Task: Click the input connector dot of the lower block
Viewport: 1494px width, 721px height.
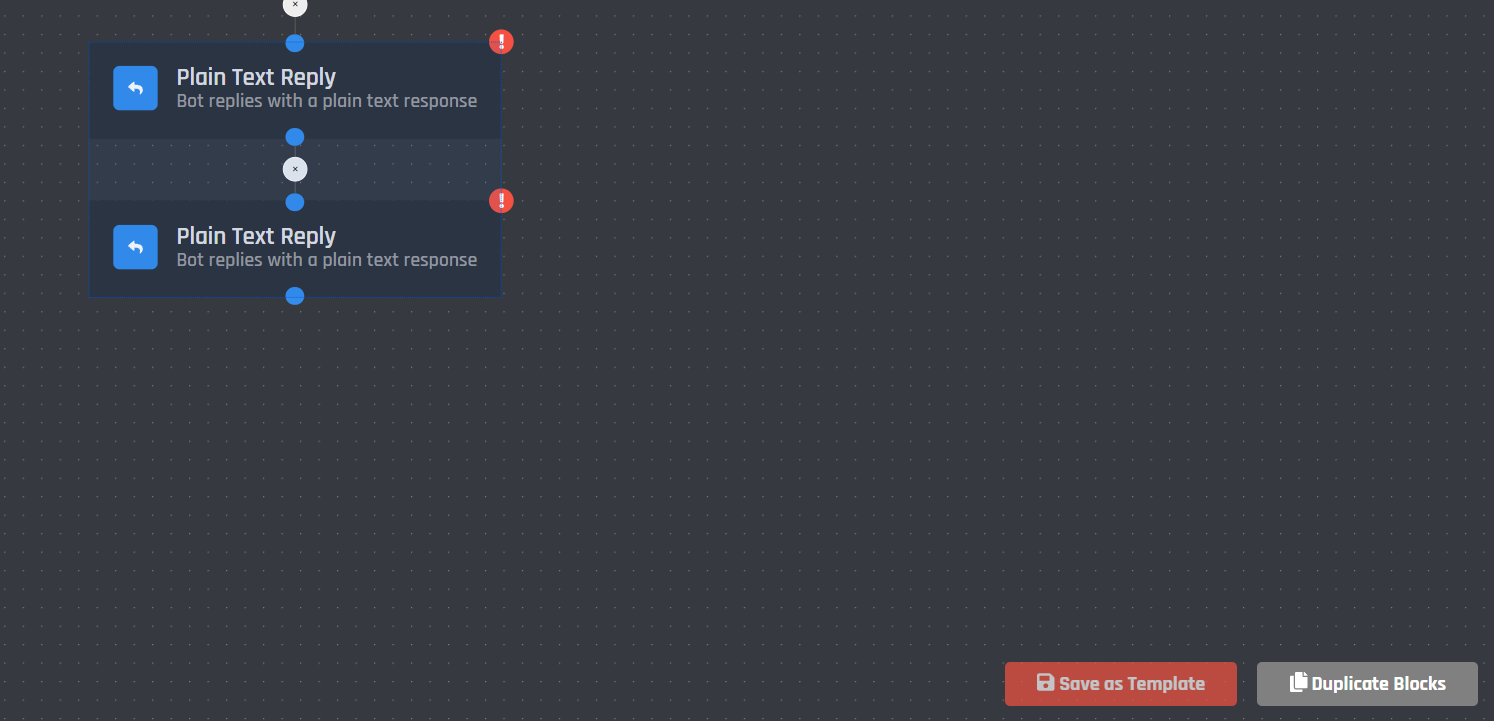Action: pos(295,202)
